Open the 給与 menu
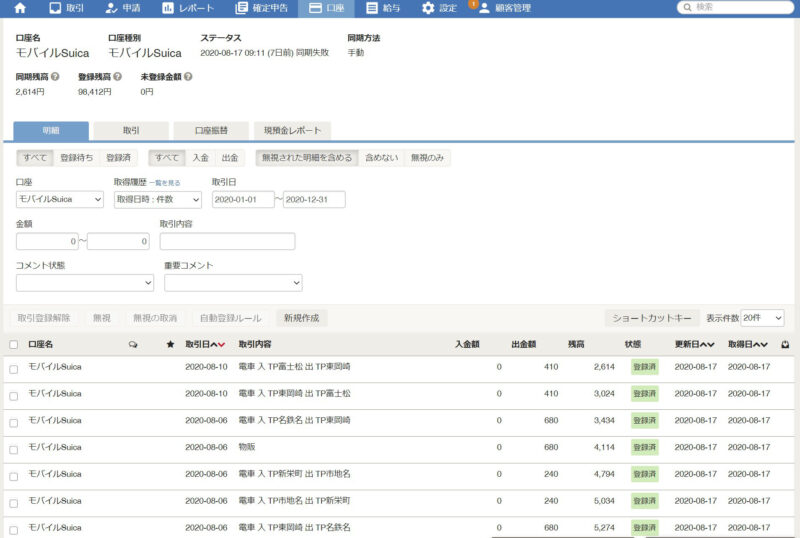 384,8
